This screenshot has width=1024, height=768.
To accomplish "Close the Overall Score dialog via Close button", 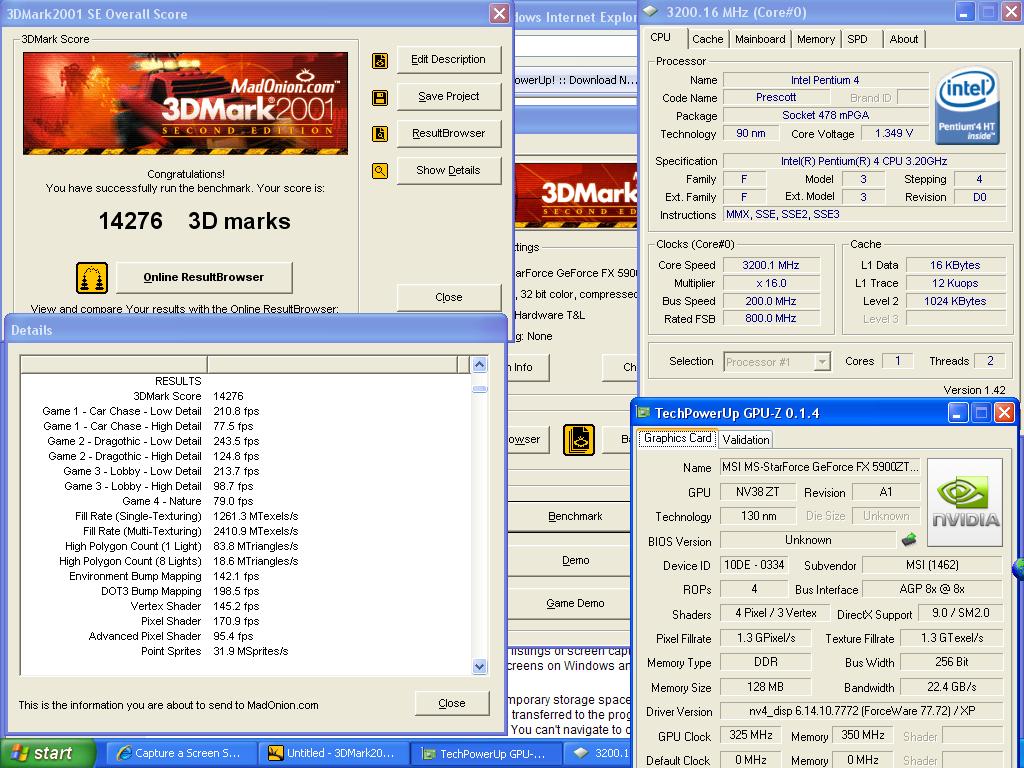I will pos(449,297).
